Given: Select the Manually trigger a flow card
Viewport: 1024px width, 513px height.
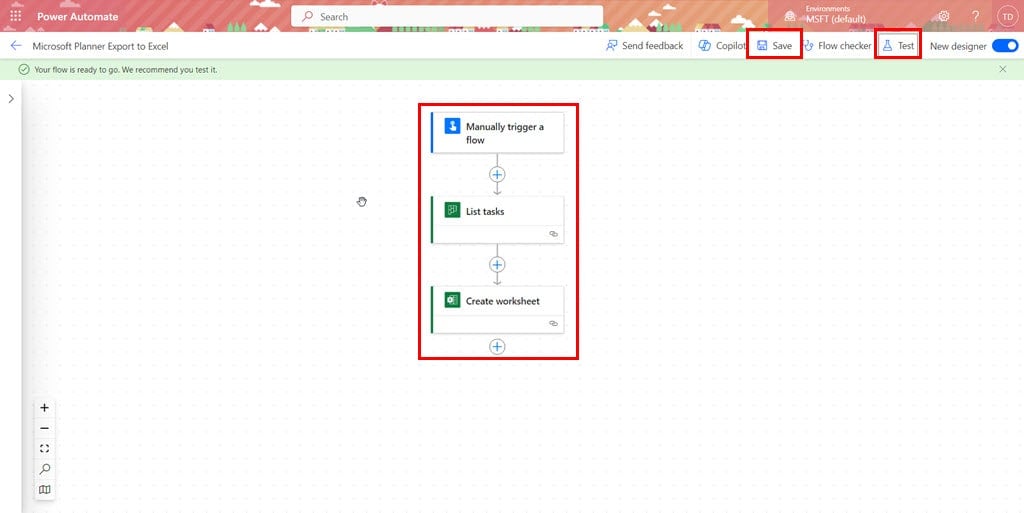Looking at the screenshot, I should click(498, 132).
